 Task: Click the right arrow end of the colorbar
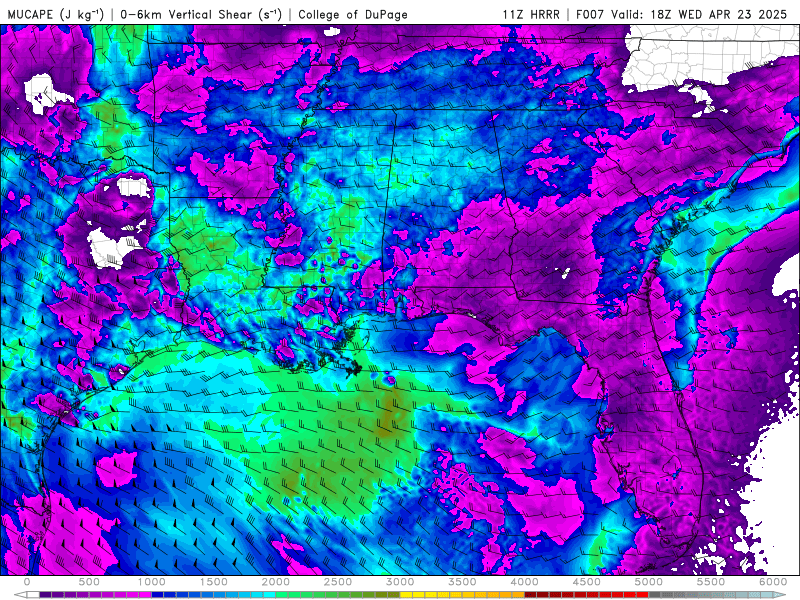[780, 595]
